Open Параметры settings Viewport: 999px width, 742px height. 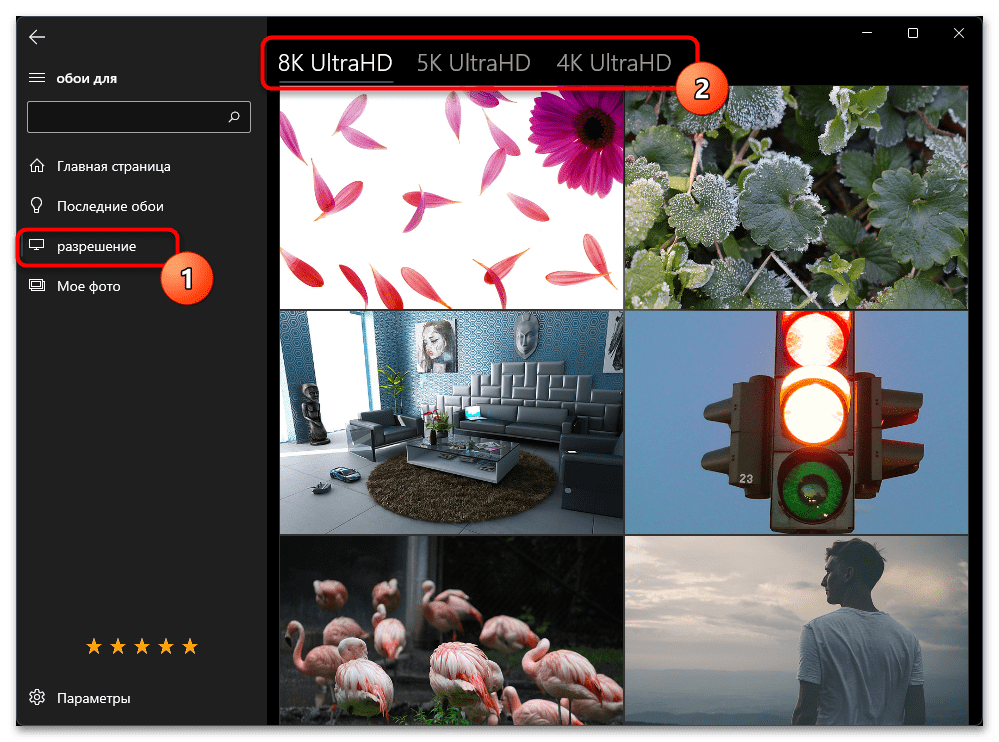click(94, 698)
